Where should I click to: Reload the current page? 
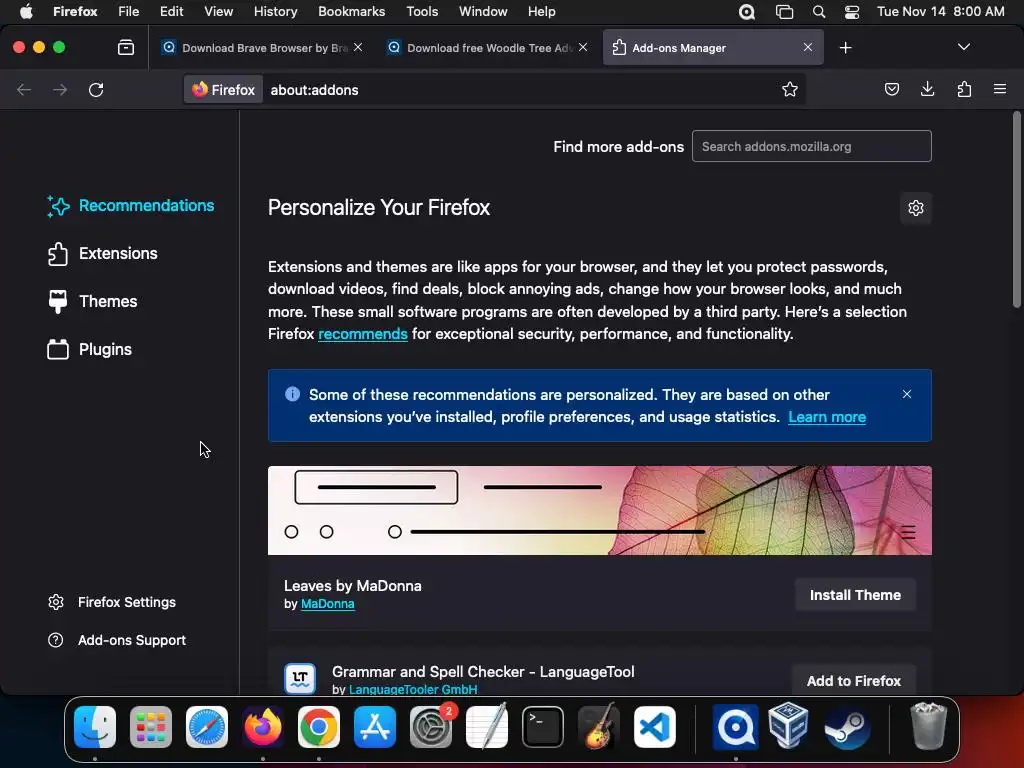[96, 89]
